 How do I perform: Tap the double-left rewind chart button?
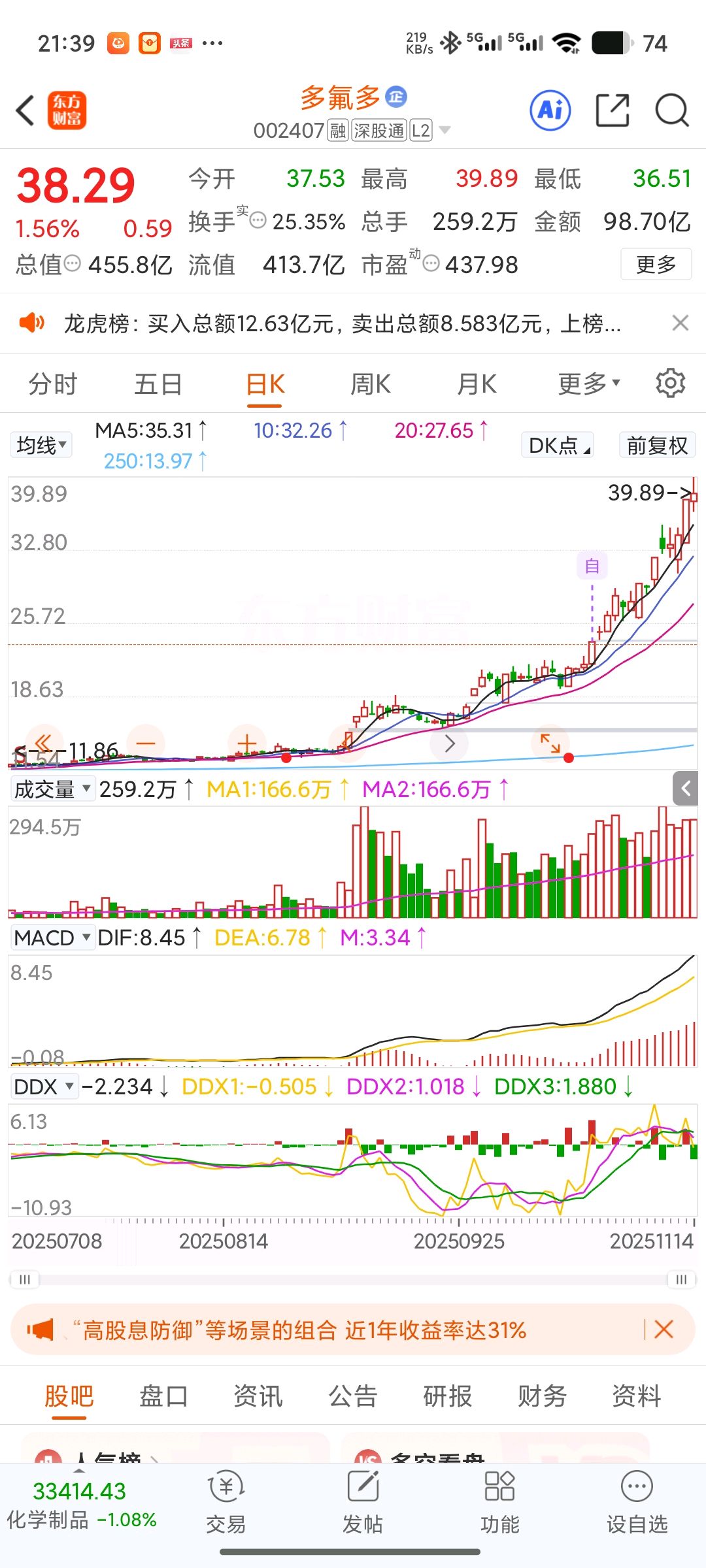click(x=43, y=743)
